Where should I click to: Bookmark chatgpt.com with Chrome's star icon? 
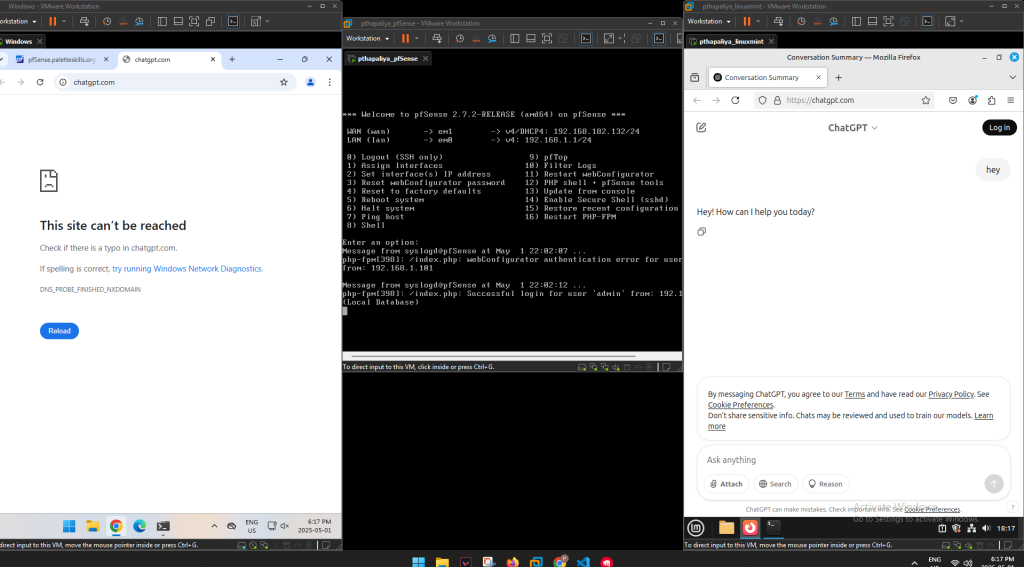[284, 82]
